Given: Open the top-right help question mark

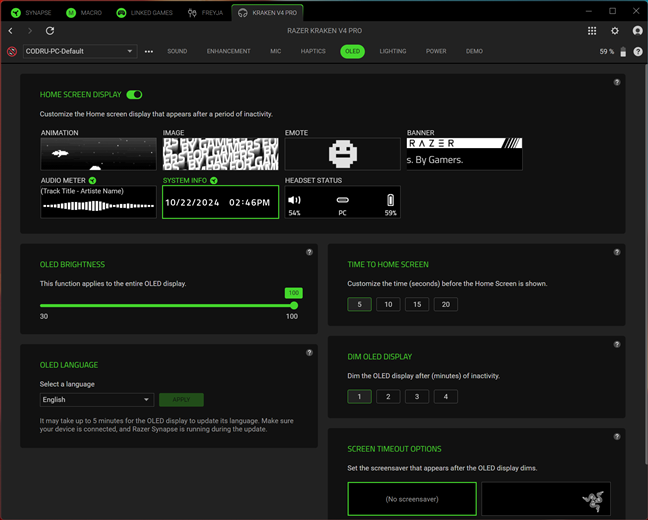Looking at the screenshot, I should [638, 51].
